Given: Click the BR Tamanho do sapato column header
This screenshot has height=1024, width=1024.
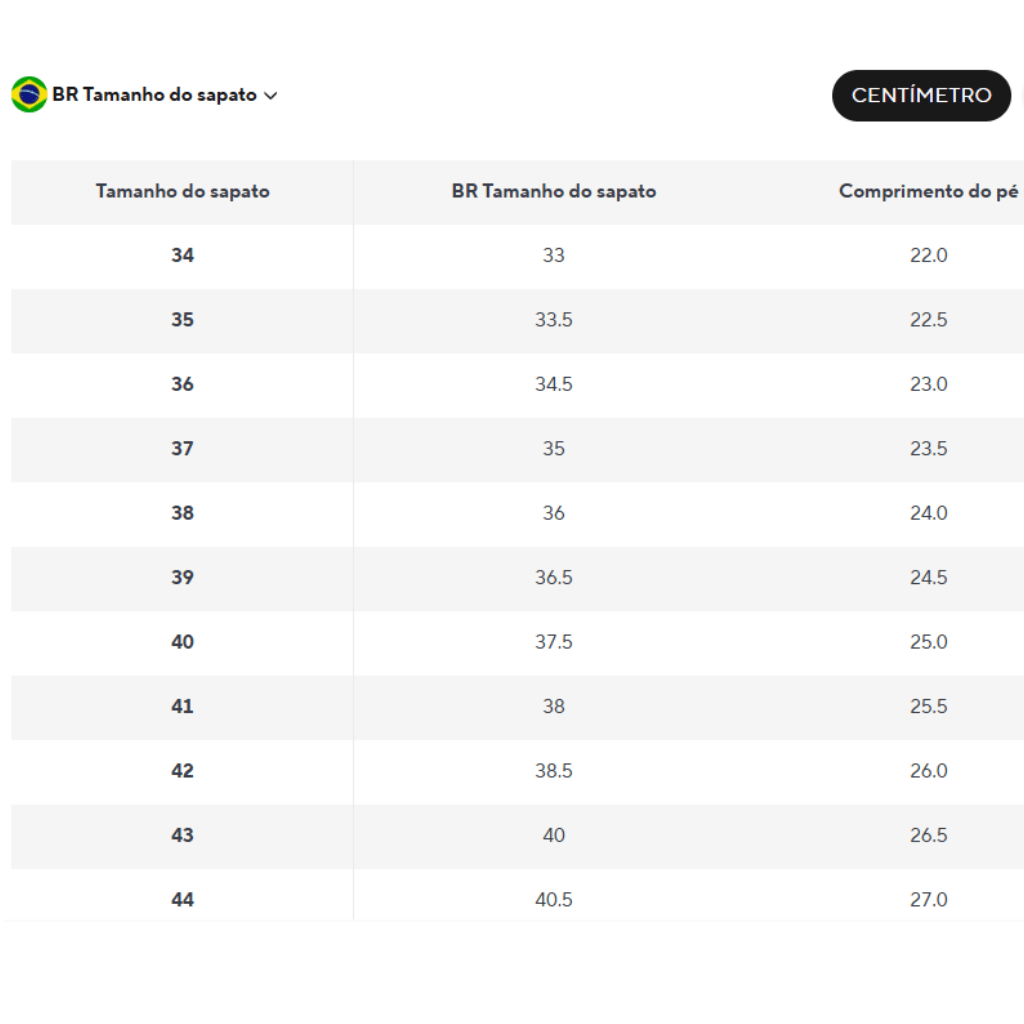Looking at the screenshot, I should click(553, 191).
